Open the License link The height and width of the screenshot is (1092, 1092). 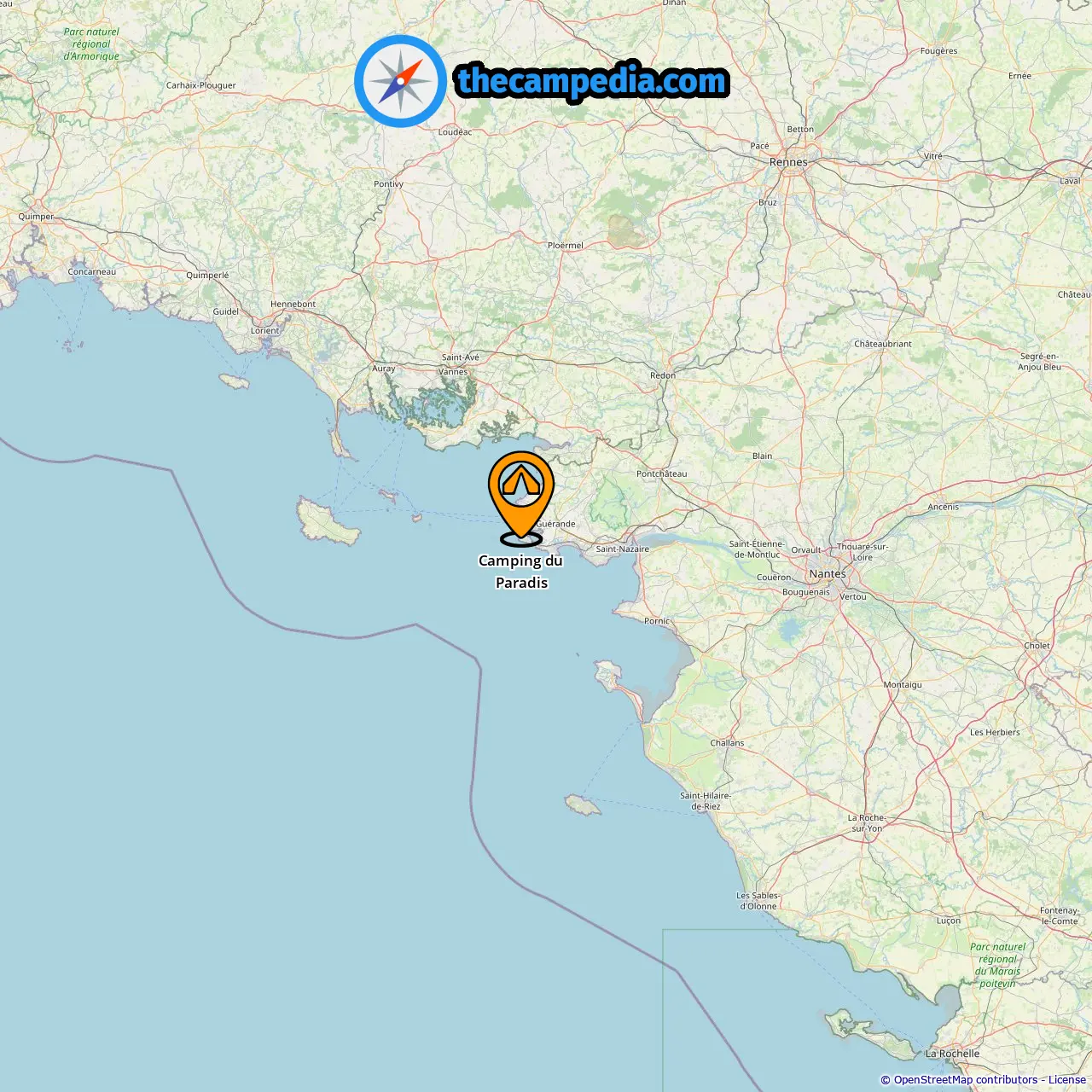(x=1066, y=1080)
